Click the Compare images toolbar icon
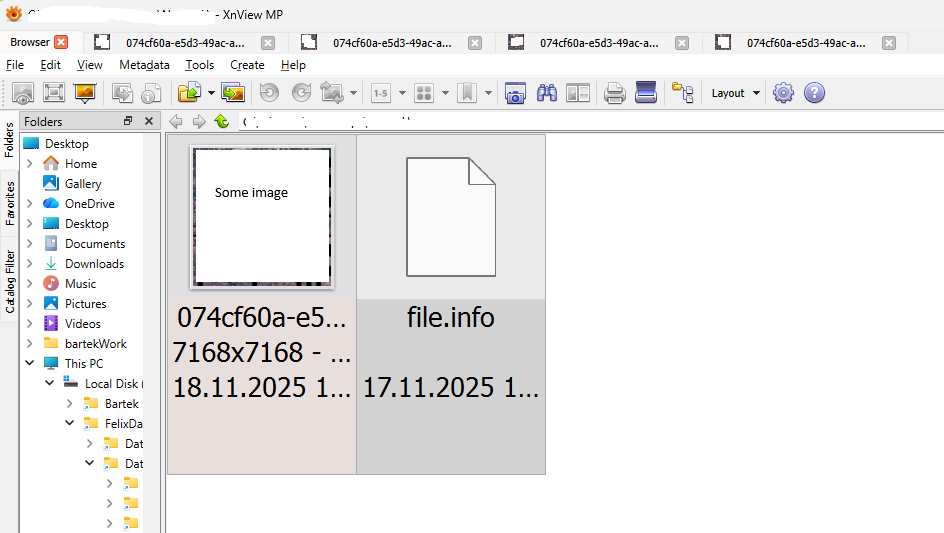The height and width of the screenshot is (533, 944). click(578, 93)
